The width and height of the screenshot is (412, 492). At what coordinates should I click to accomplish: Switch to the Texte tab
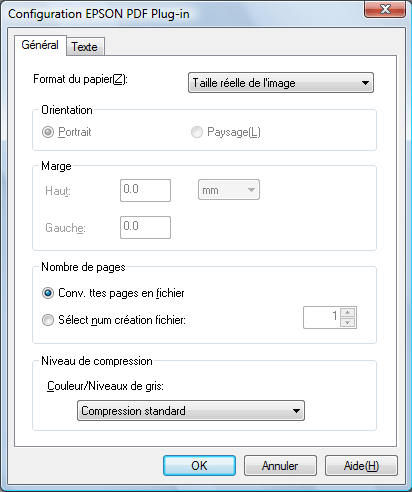(x=85, y=47)
